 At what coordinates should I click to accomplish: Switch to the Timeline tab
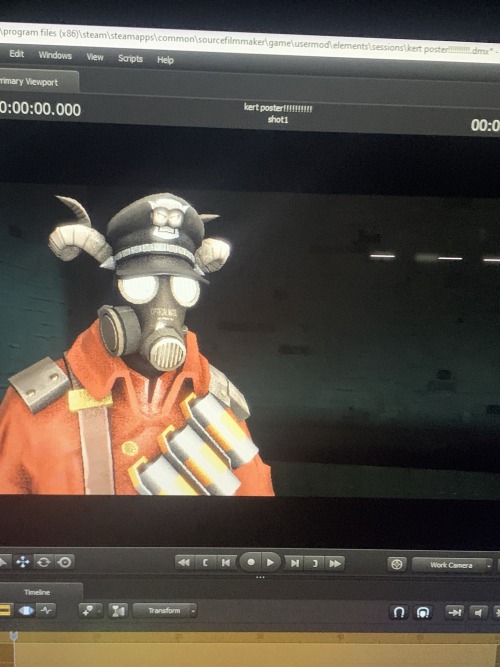coord(37,592)
